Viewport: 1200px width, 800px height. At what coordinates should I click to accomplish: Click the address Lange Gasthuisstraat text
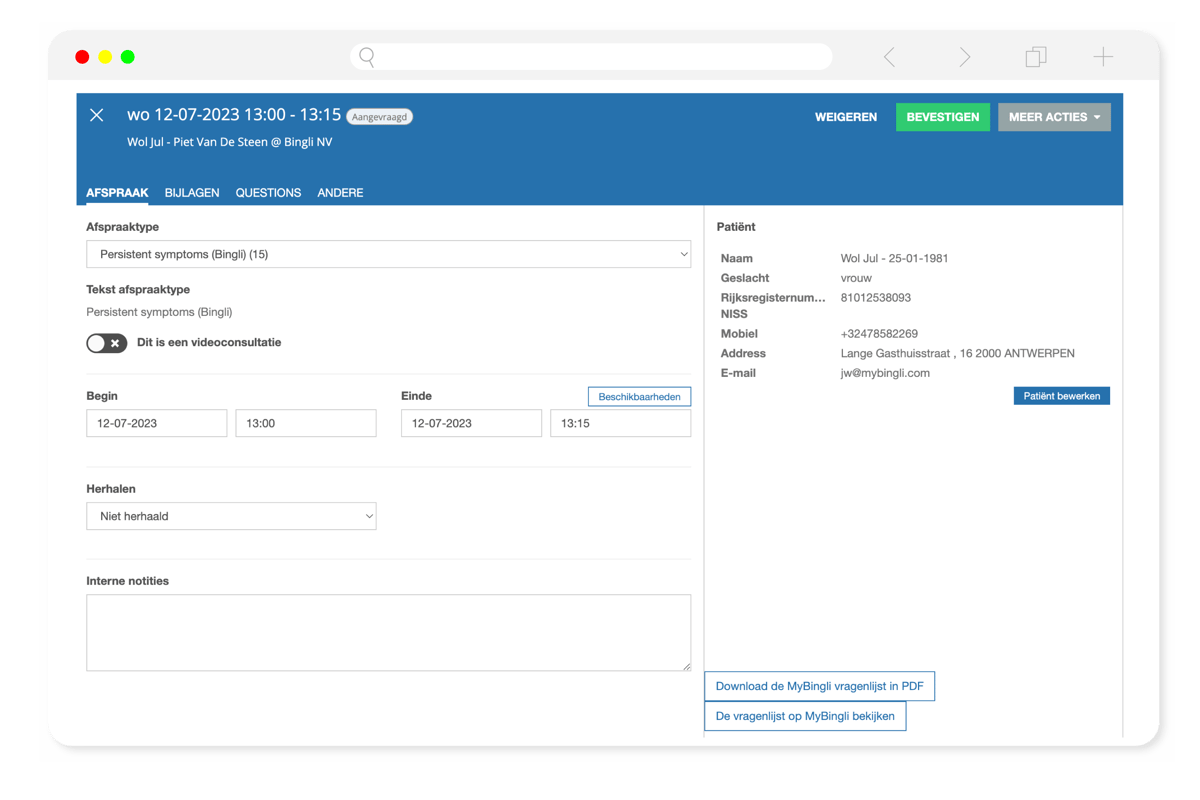click(x=958, y=354)
